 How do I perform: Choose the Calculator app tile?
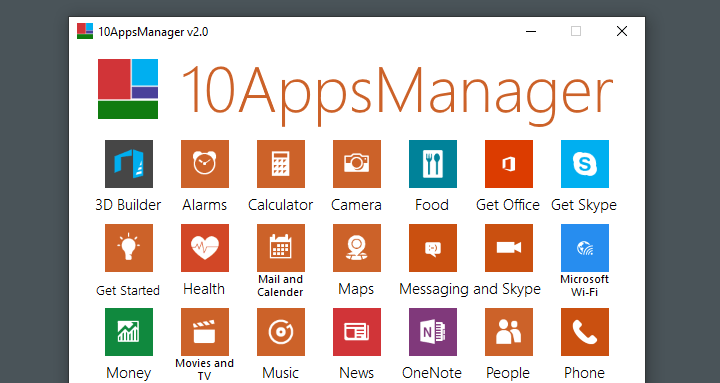(x=281, y=164)
